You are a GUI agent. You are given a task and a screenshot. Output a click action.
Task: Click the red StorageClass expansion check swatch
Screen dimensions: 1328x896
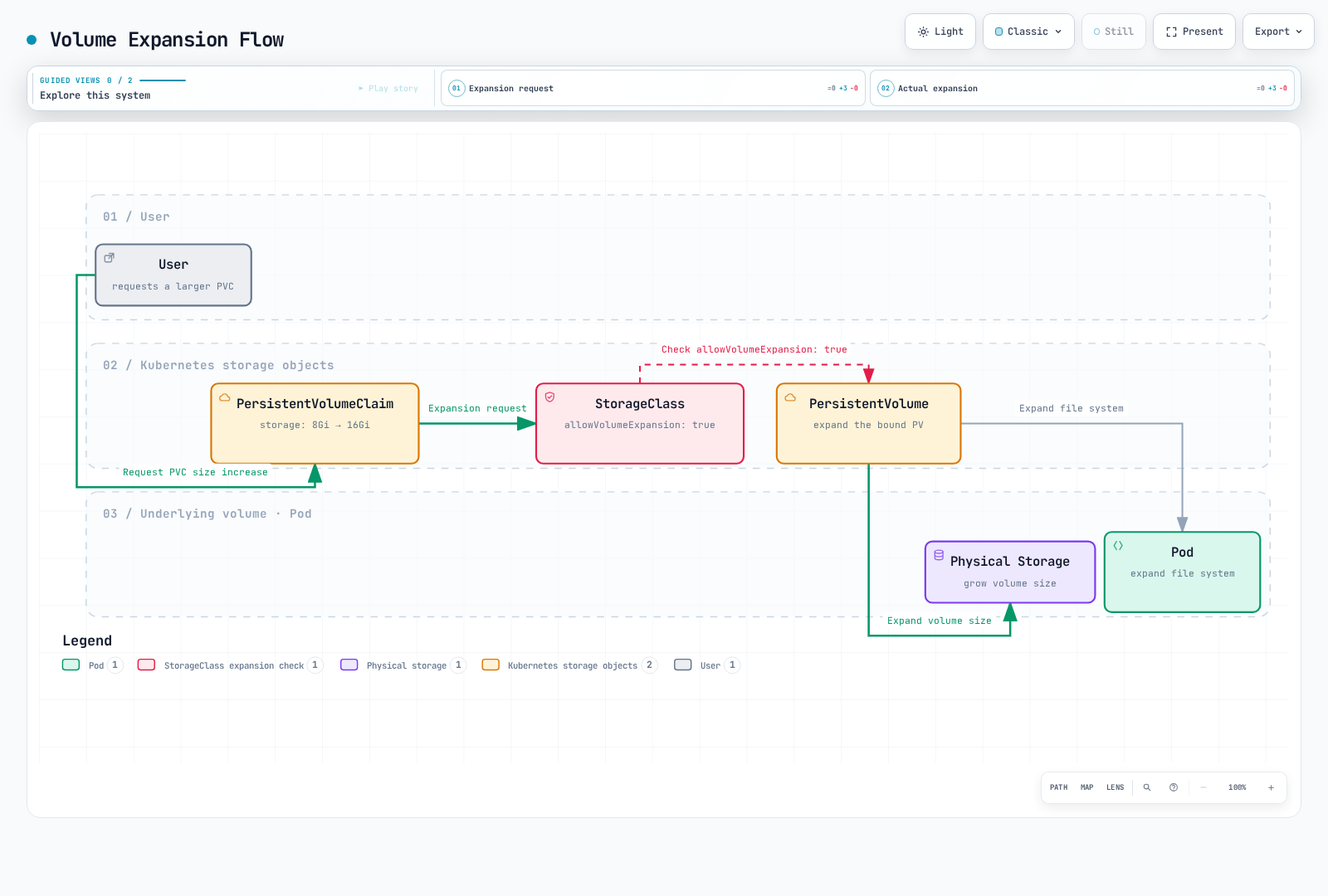(146, 665)
